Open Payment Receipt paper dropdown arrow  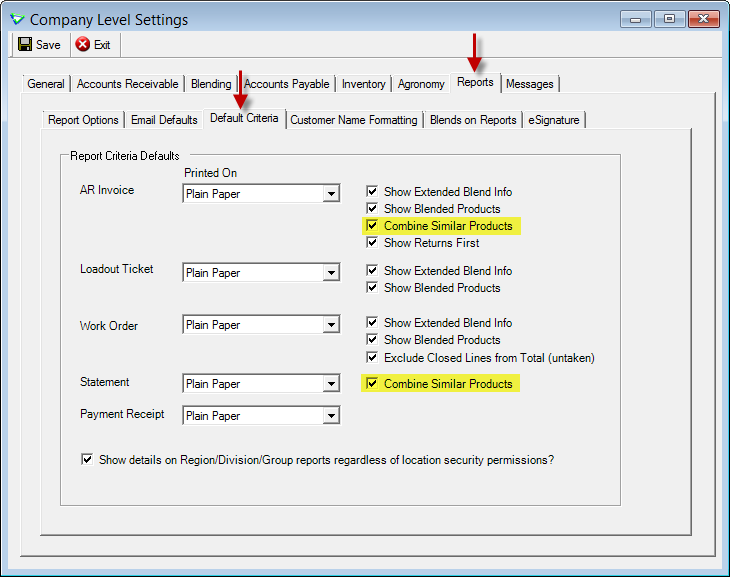click(x=331, y=415)
